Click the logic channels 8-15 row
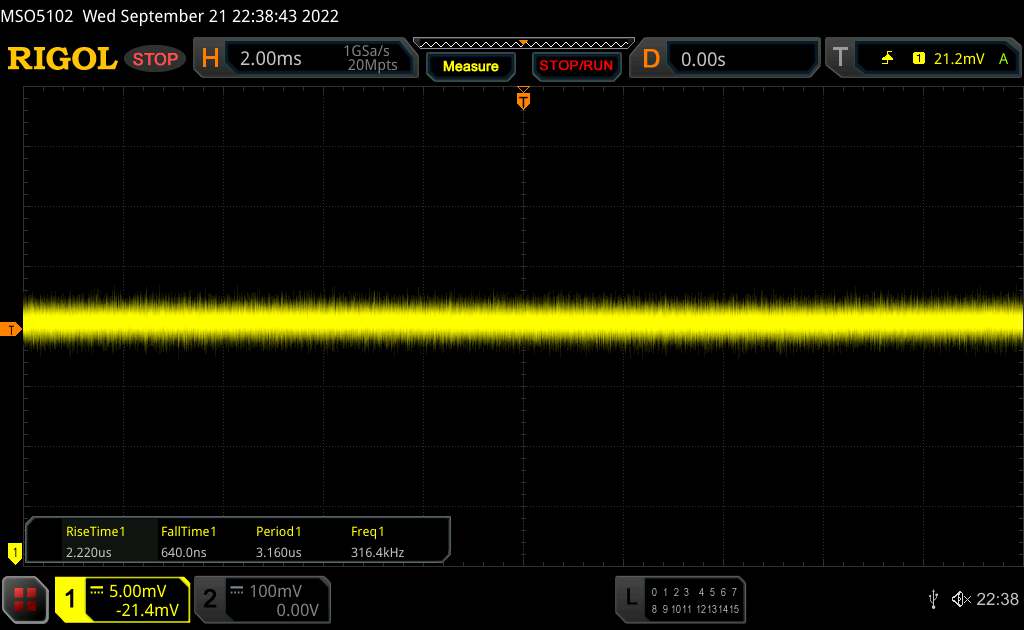This screenshot has width=1024, height=630. 695,609
